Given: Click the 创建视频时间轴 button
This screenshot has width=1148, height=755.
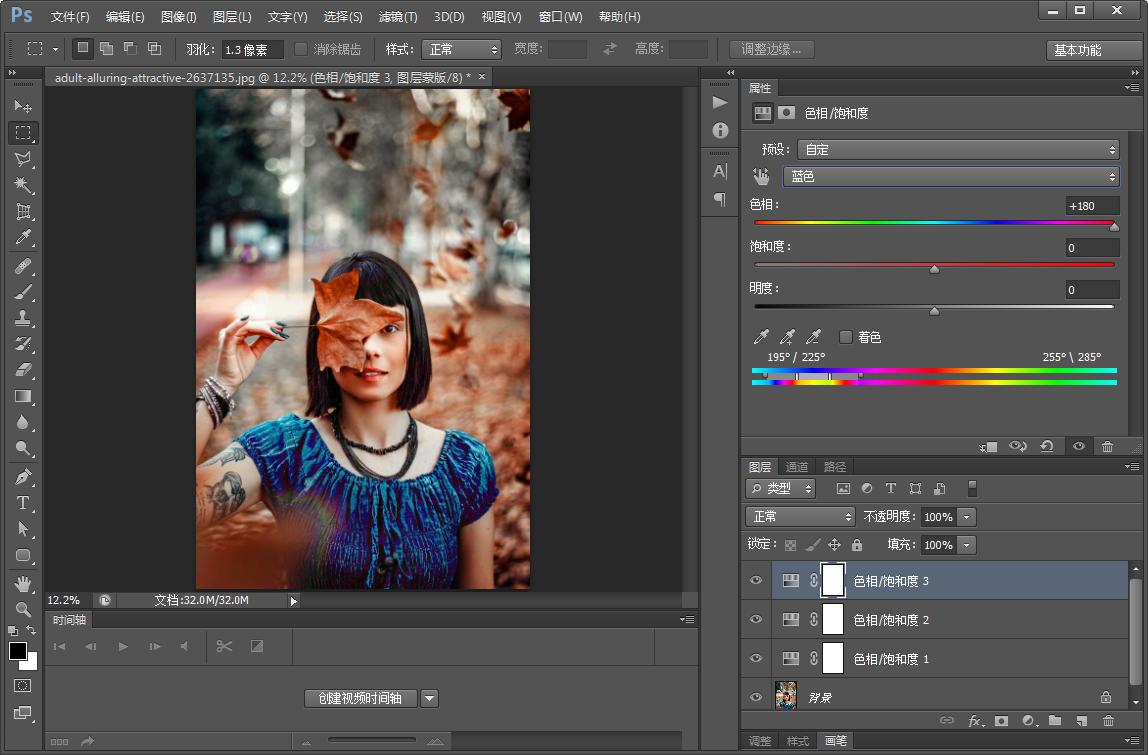Looking at the screenshot, I should point(360,698).
